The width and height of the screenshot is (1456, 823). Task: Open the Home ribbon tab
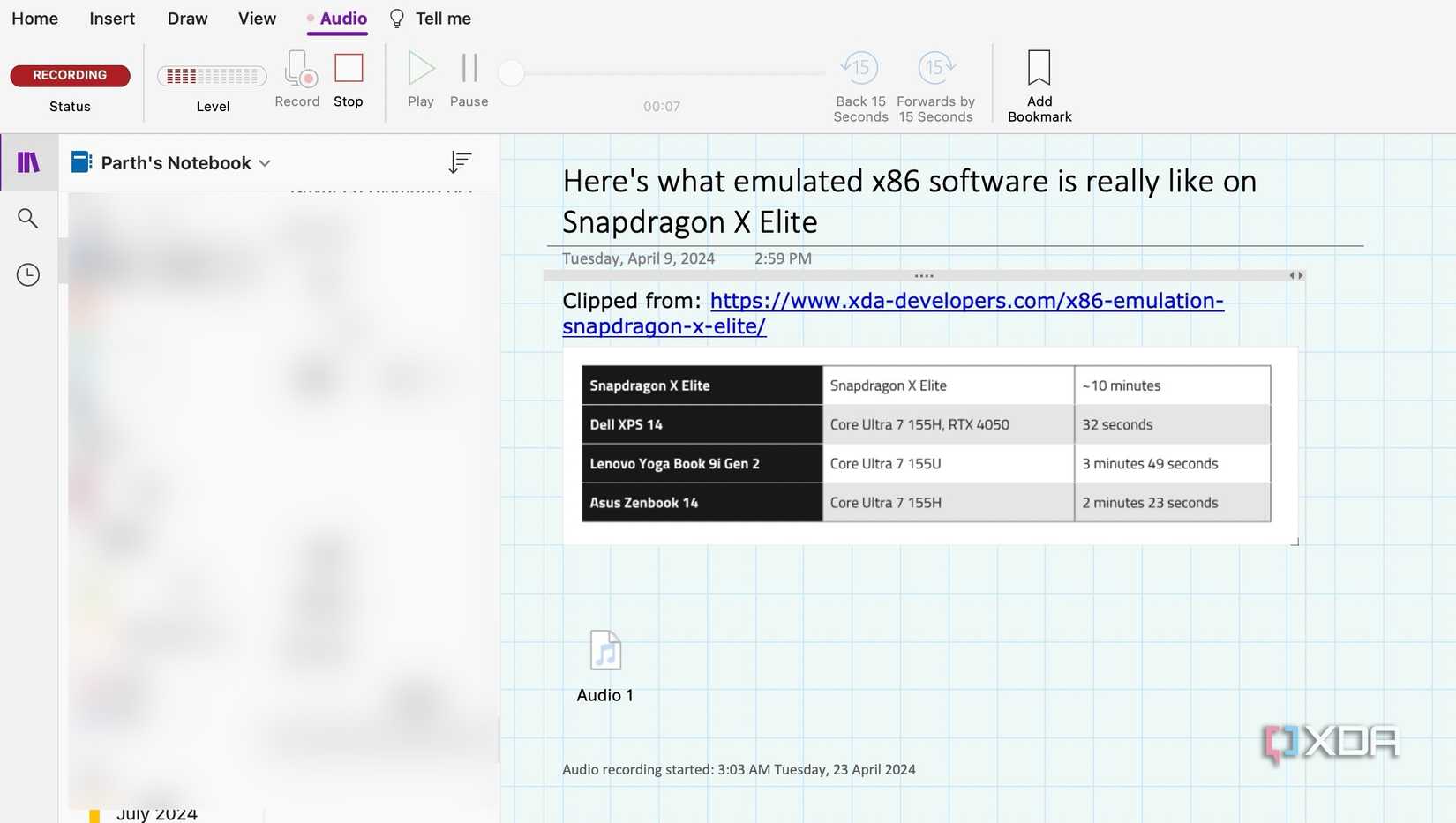(34, 19)
